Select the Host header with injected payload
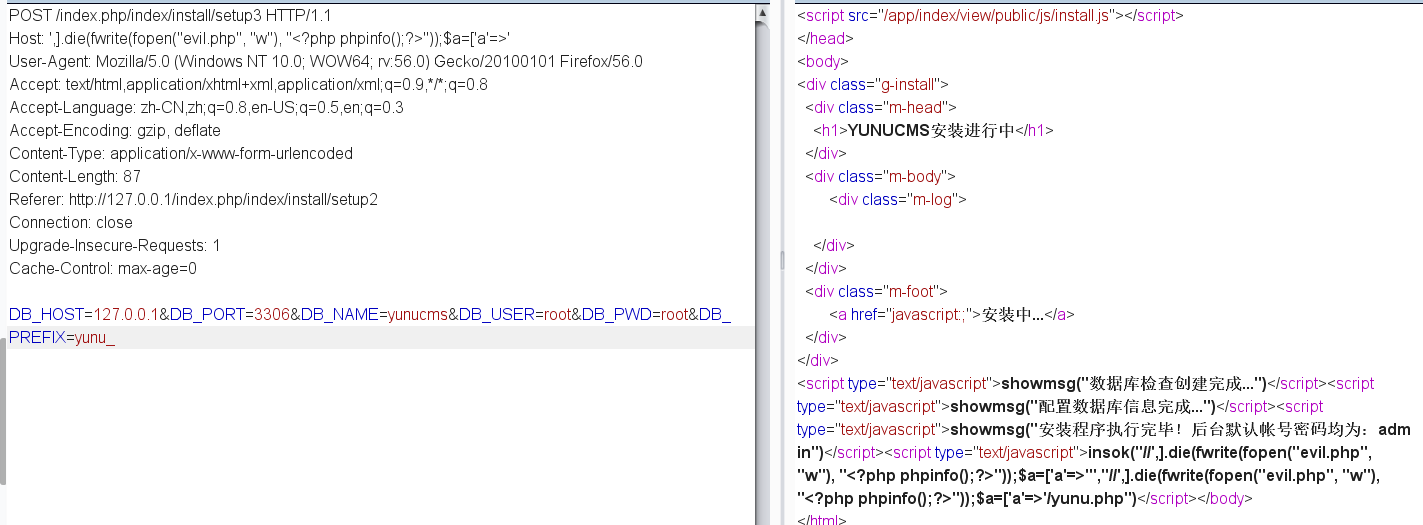1423x525 pixels. pyautogui.click(x=260, y=39)
